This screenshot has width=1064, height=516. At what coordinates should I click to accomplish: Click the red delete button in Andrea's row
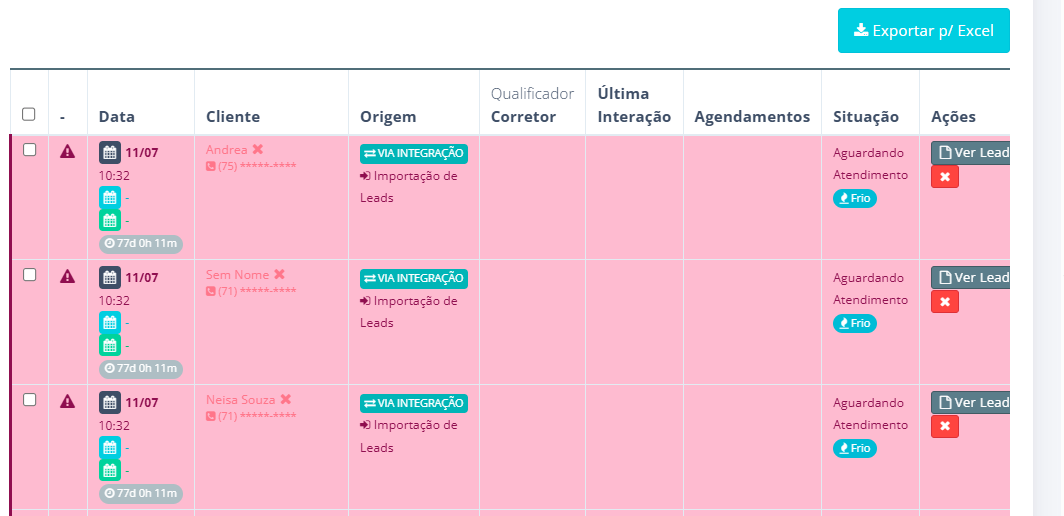pos(945,177)
